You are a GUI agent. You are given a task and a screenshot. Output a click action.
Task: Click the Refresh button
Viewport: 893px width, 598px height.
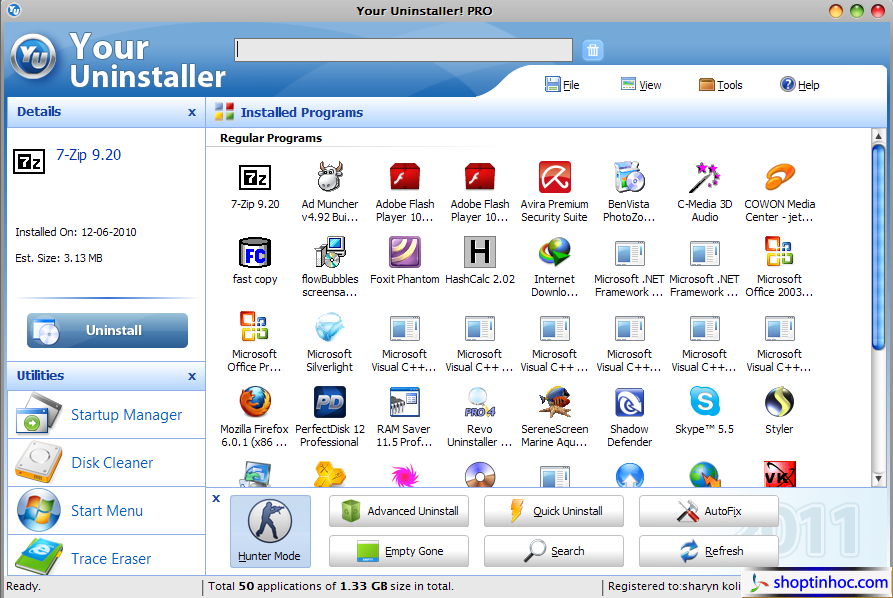tap(708, 551)
